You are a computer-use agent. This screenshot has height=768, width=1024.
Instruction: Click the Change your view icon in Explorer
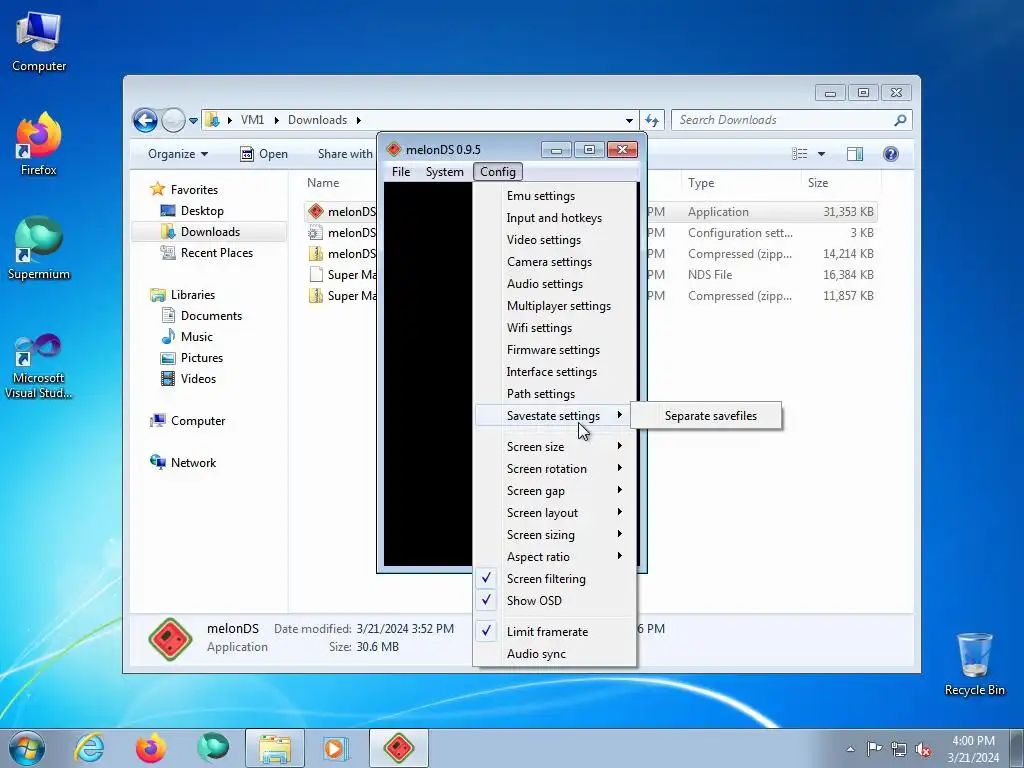[800, 153]
